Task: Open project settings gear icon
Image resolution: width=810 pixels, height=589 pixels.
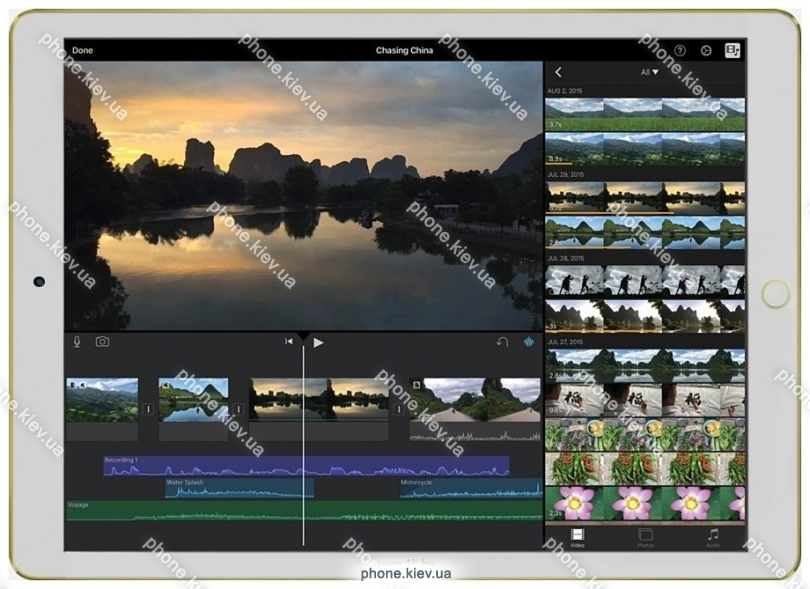Action: (706, 50)
